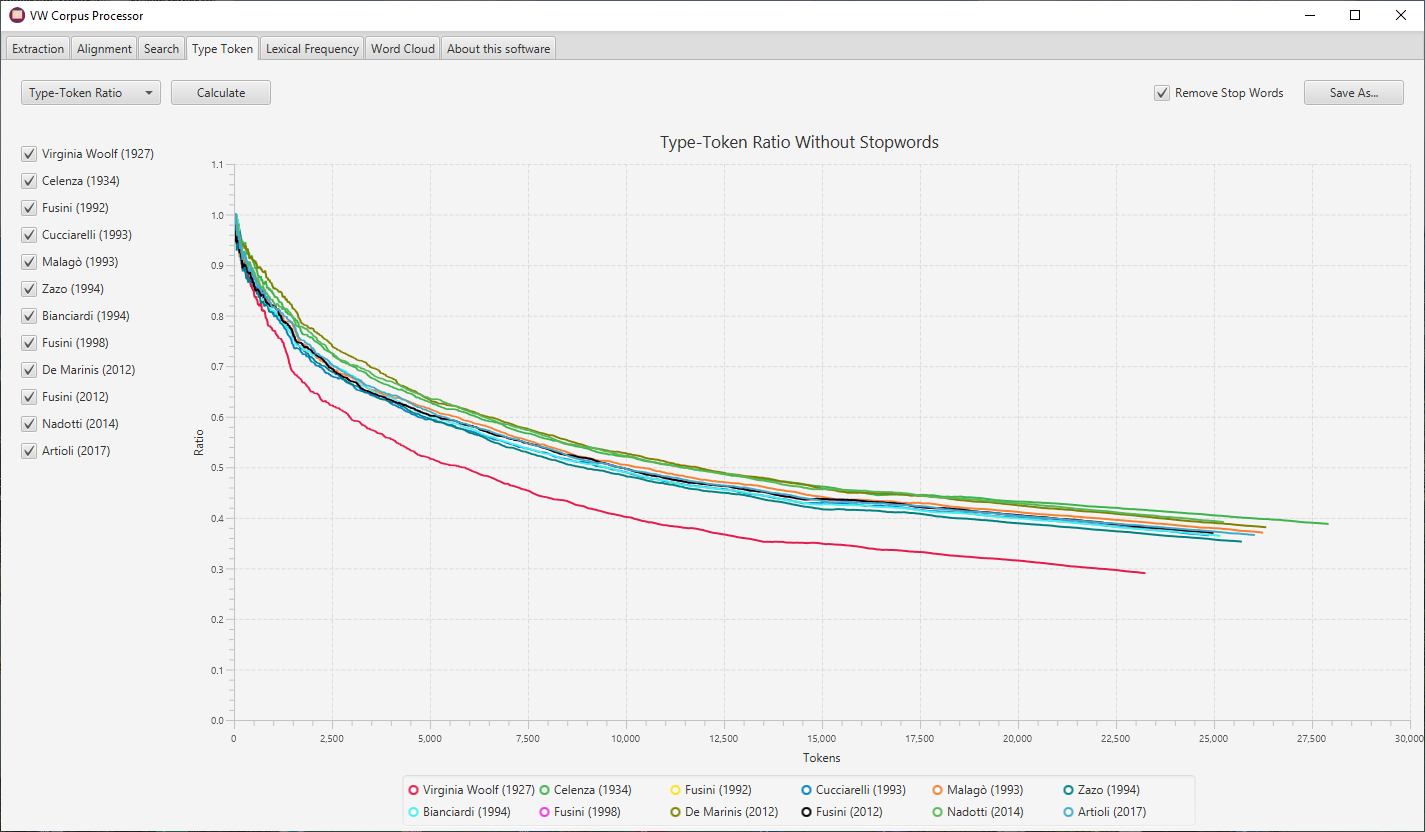Uncheck the Fusini (1998) checkbox
Screen dimensions: 1425x832
pos(29,343)
